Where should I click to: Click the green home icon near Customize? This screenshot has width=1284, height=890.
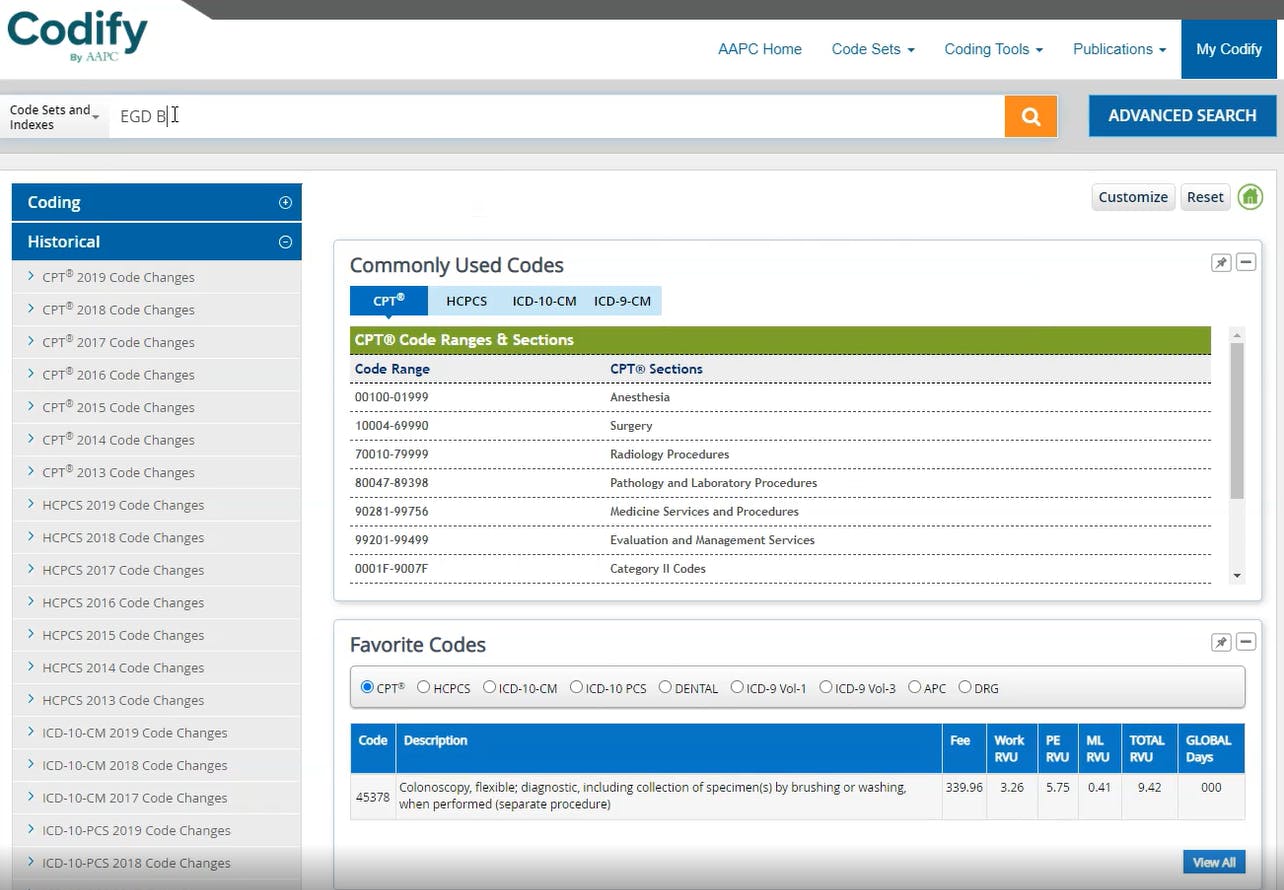click(x=1250, y=197)
